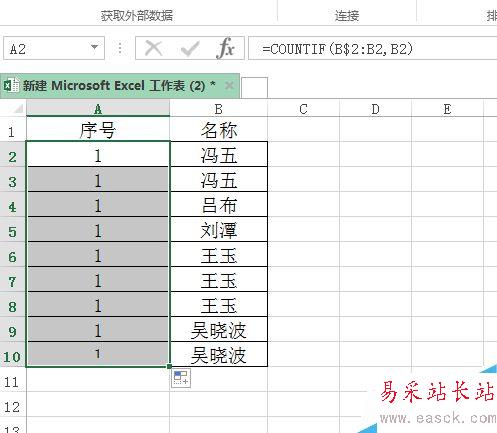Click the 连接 ribbon group label
This screenshot has height=433, width=497.
347,15
